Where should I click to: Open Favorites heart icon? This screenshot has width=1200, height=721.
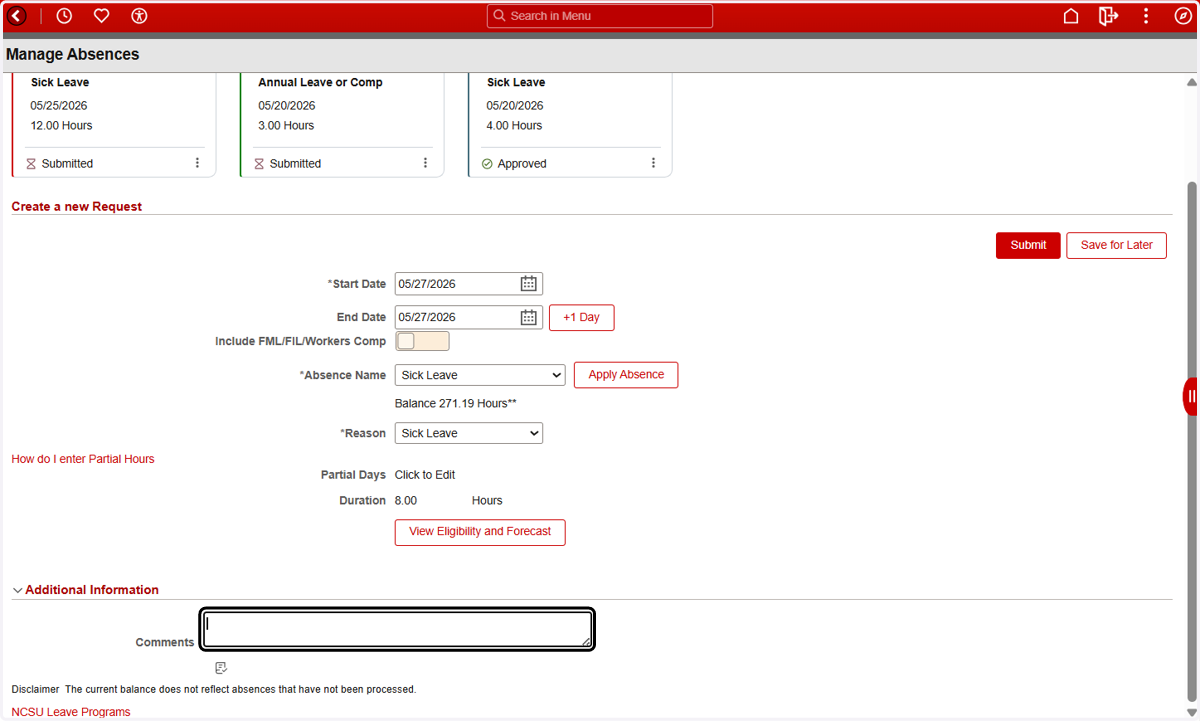pyautogui.click(x=101, y=16)
